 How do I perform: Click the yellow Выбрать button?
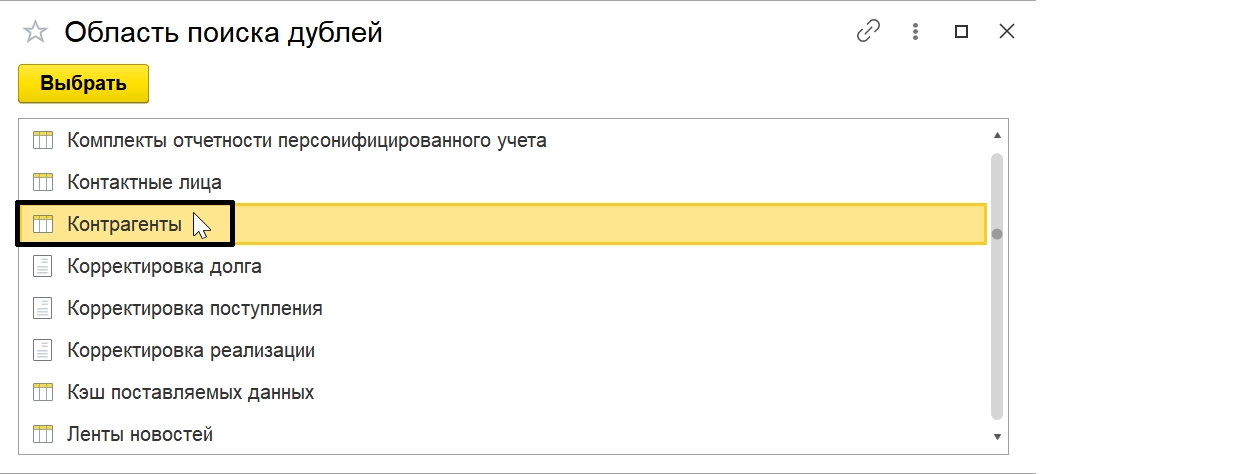83,84
